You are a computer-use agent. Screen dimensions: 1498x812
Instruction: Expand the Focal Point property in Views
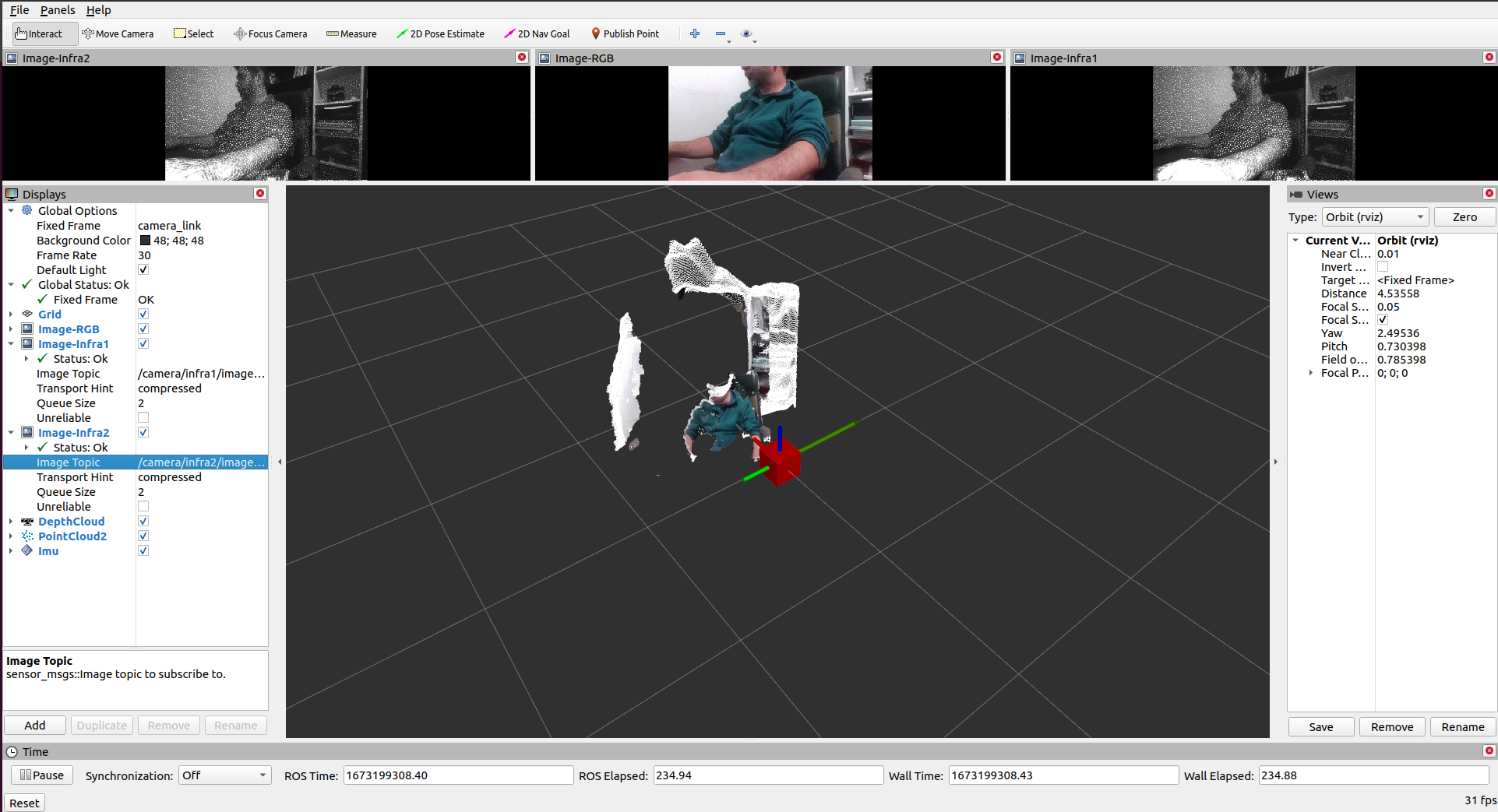click(x=1311, y=373)
